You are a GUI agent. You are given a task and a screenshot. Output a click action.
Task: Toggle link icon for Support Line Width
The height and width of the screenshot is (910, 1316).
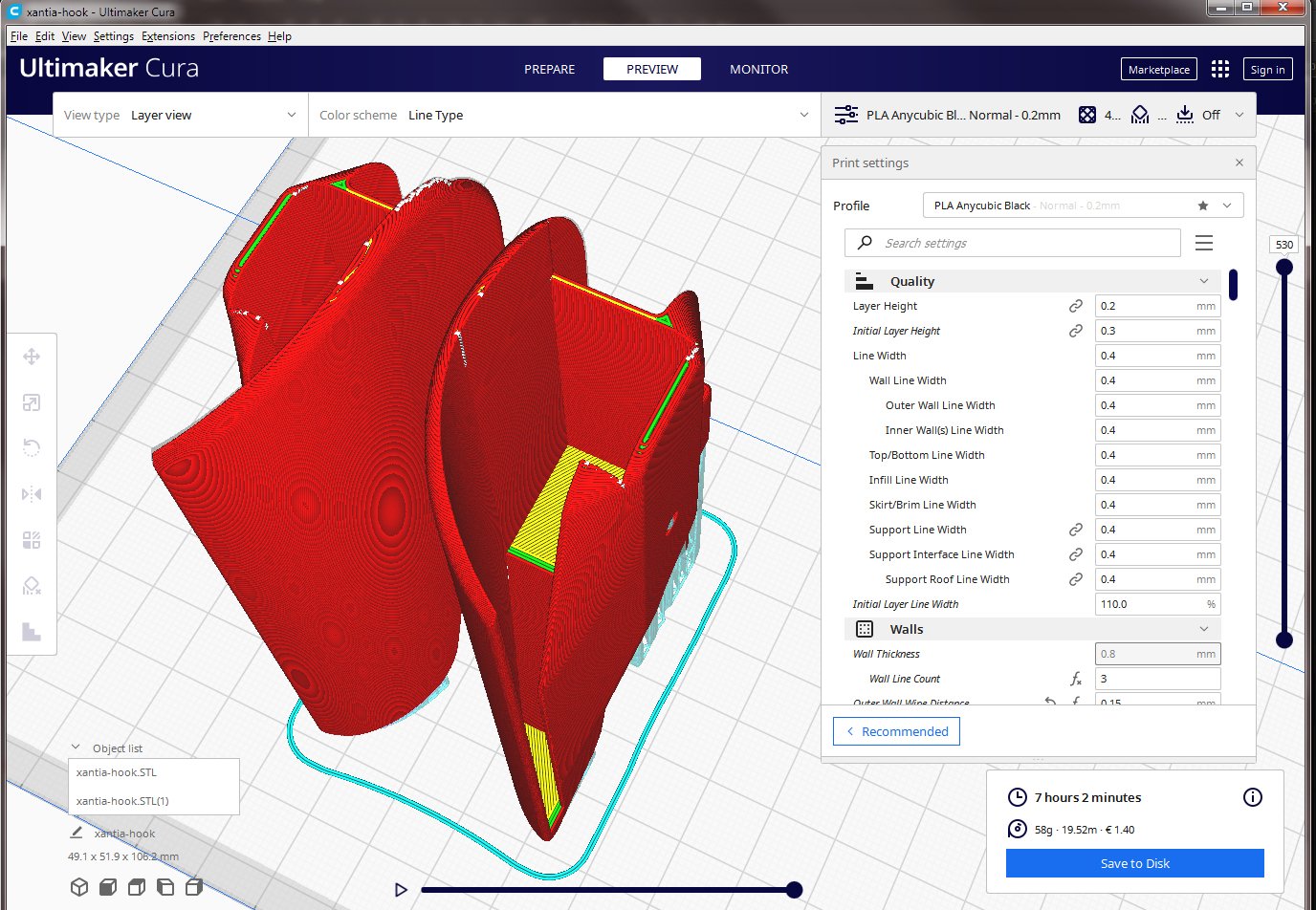tap(1076, 530)
